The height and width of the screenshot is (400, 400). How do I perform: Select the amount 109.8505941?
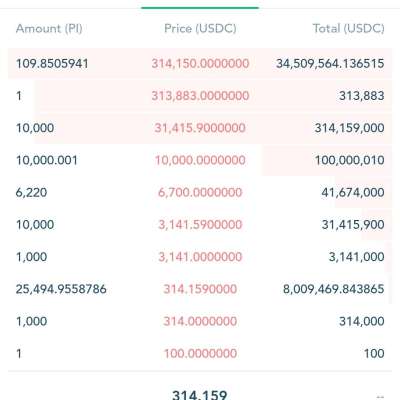pos(52,64)
